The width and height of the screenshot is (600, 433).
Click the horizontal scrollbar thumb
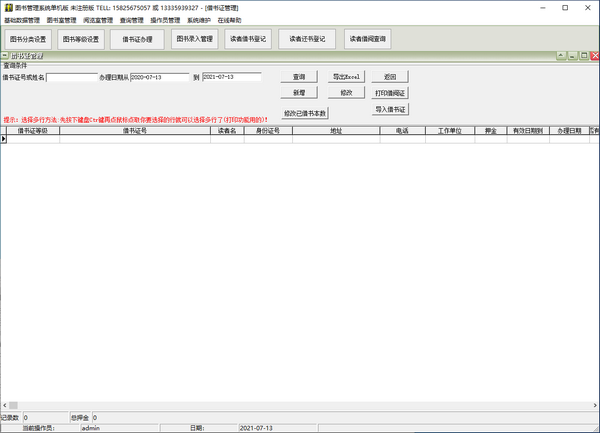pyautogui.click(x=13, y=405)
